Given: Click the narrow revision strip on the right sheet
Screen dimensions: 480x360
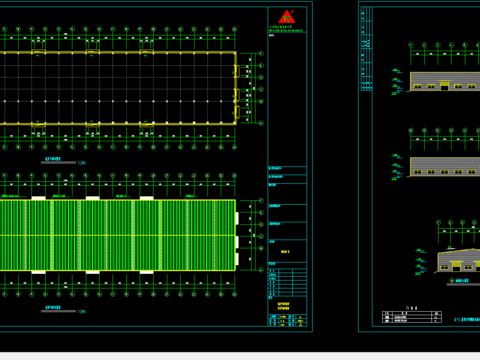Looking at the screenshot, I should coord(367,49).
